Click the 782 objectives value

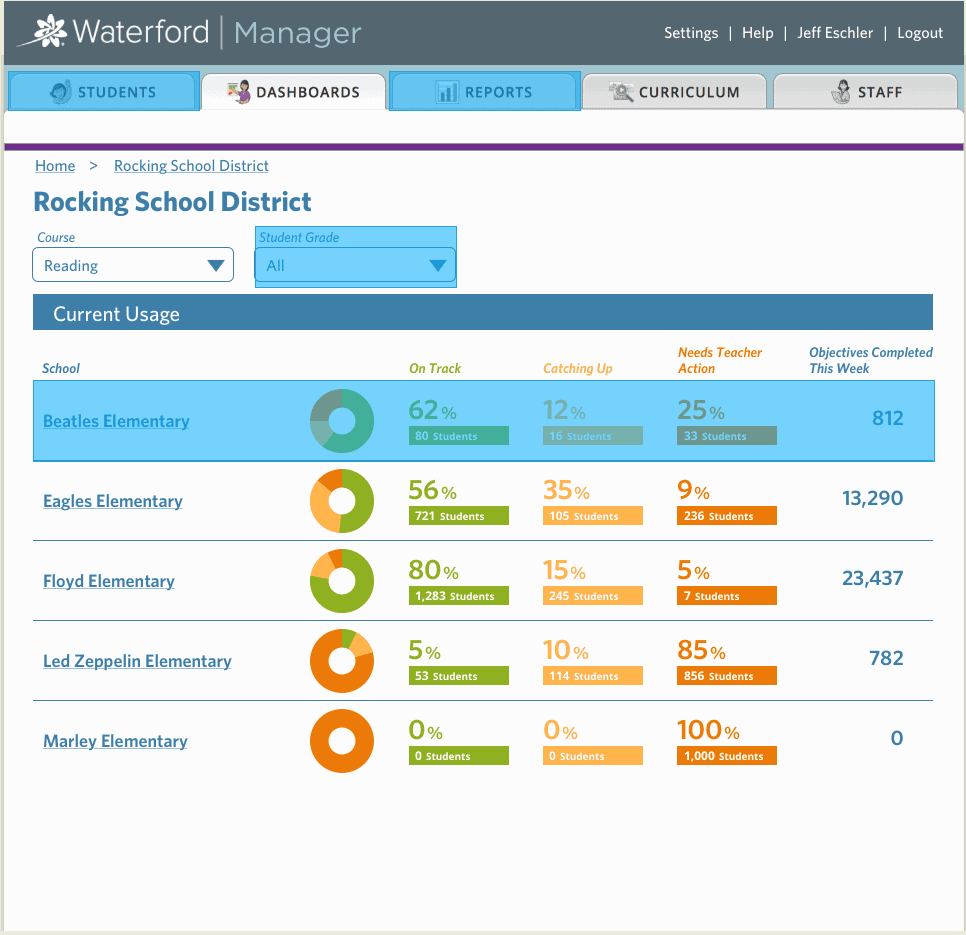click(x=886, y=658)
